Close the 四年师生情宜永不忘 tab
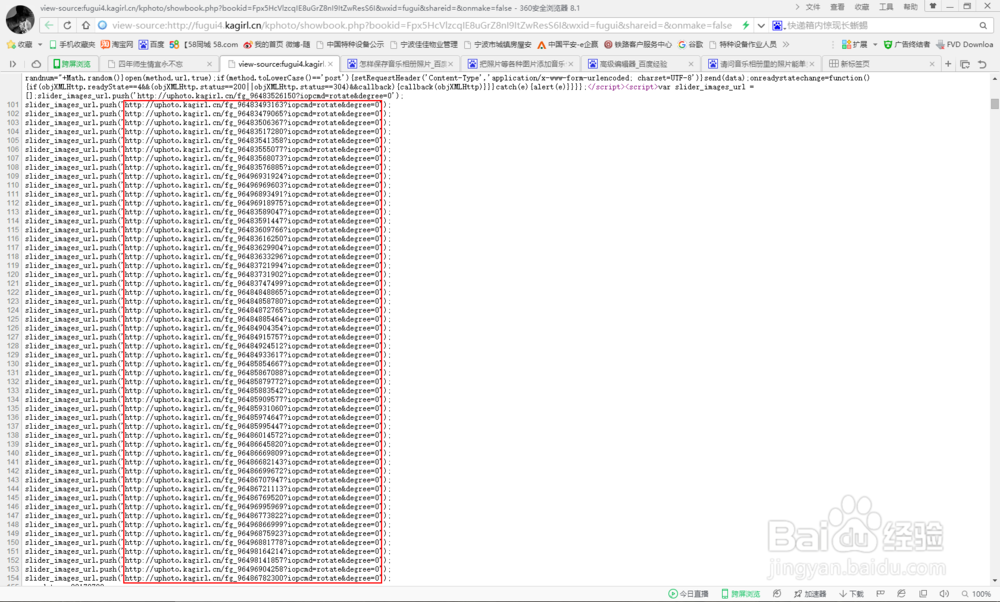 point(209,64)
